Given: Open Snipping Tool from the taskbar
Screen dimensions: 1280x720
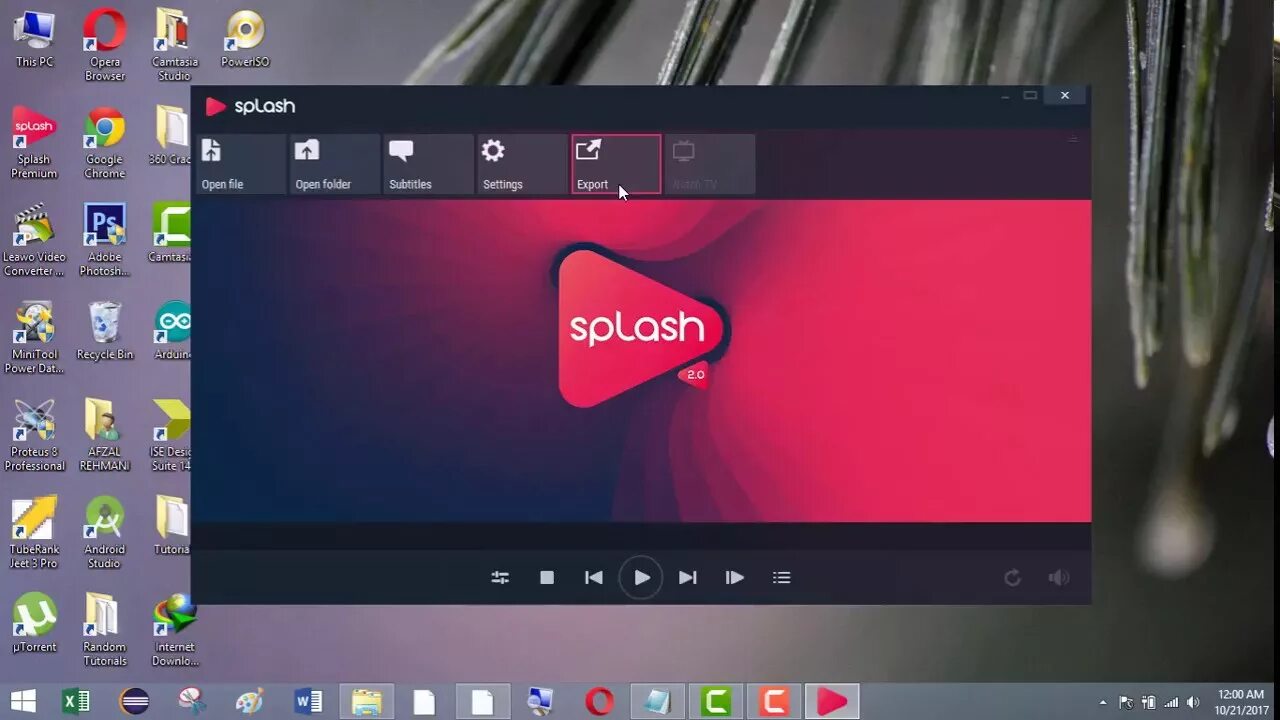Looking at the screenshot, I should click(192, 701).
